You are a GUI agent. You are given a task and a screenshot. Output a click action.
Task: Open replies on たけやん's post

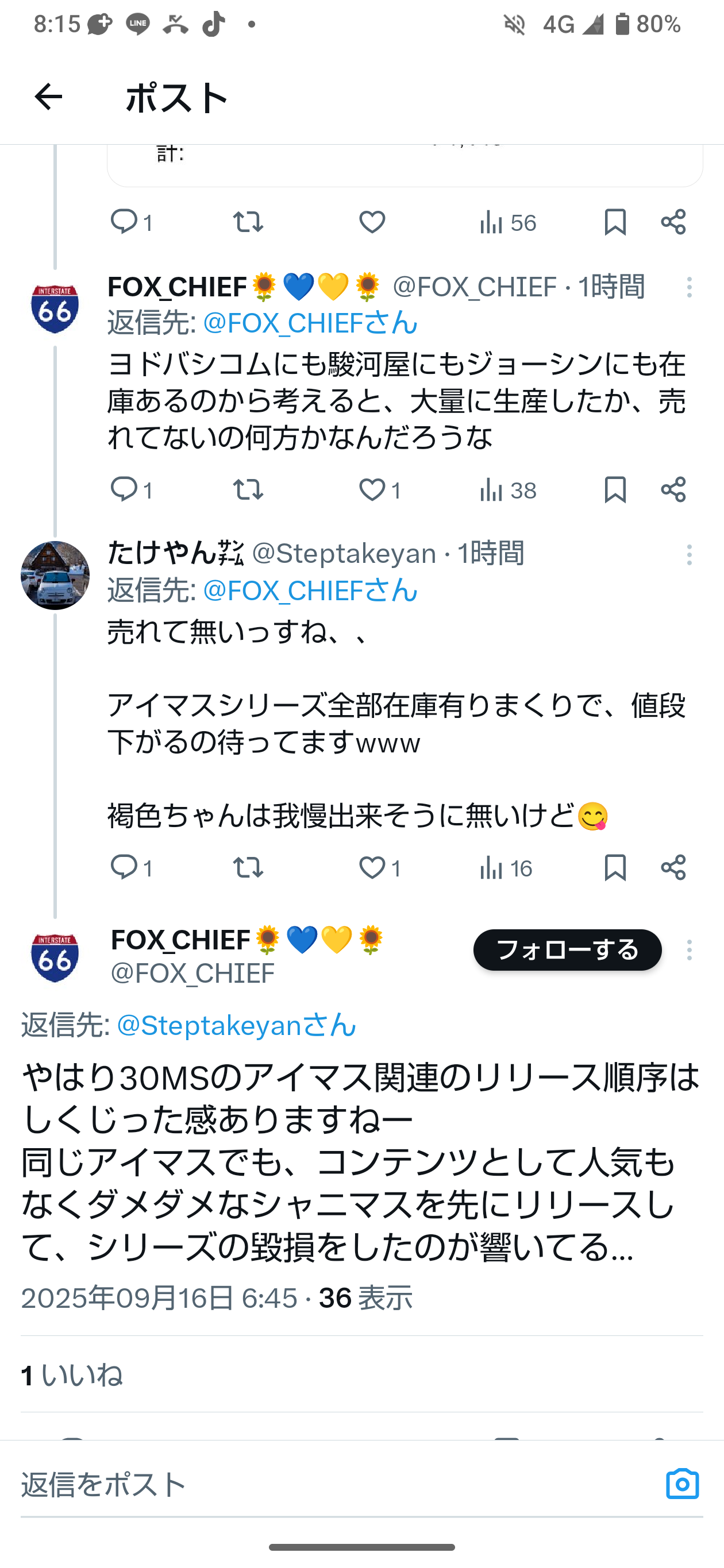(124, 867)
